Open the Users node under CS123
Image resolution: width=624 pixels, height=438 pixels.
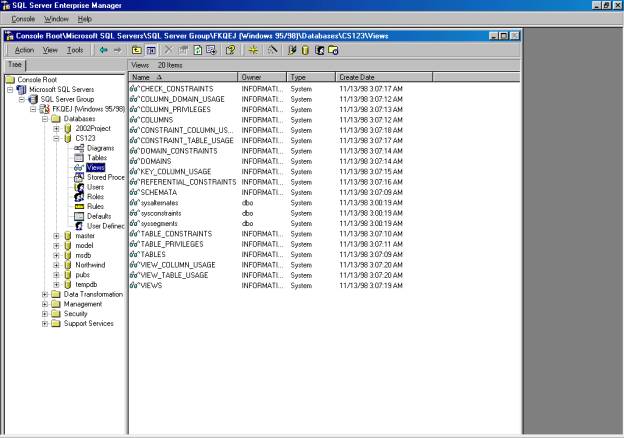coord(95,187)
